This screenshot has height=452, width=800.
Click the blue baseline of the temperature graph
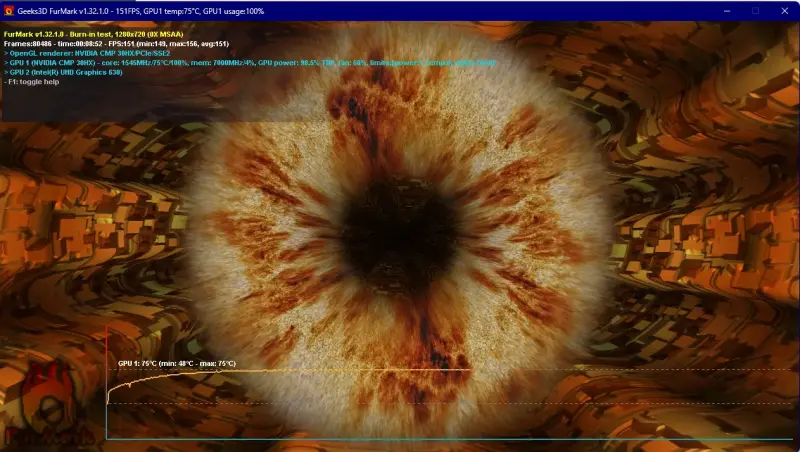[450, 439]
